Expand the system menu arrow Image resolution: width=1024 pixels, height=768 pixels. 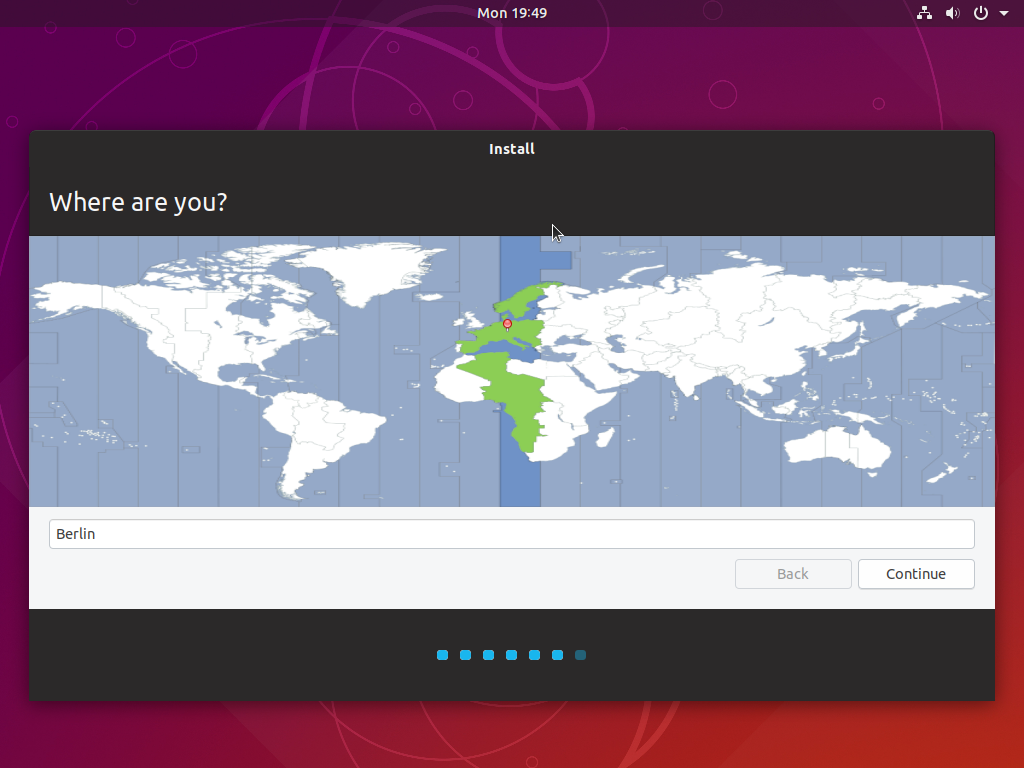click(x=1004, y=14)
